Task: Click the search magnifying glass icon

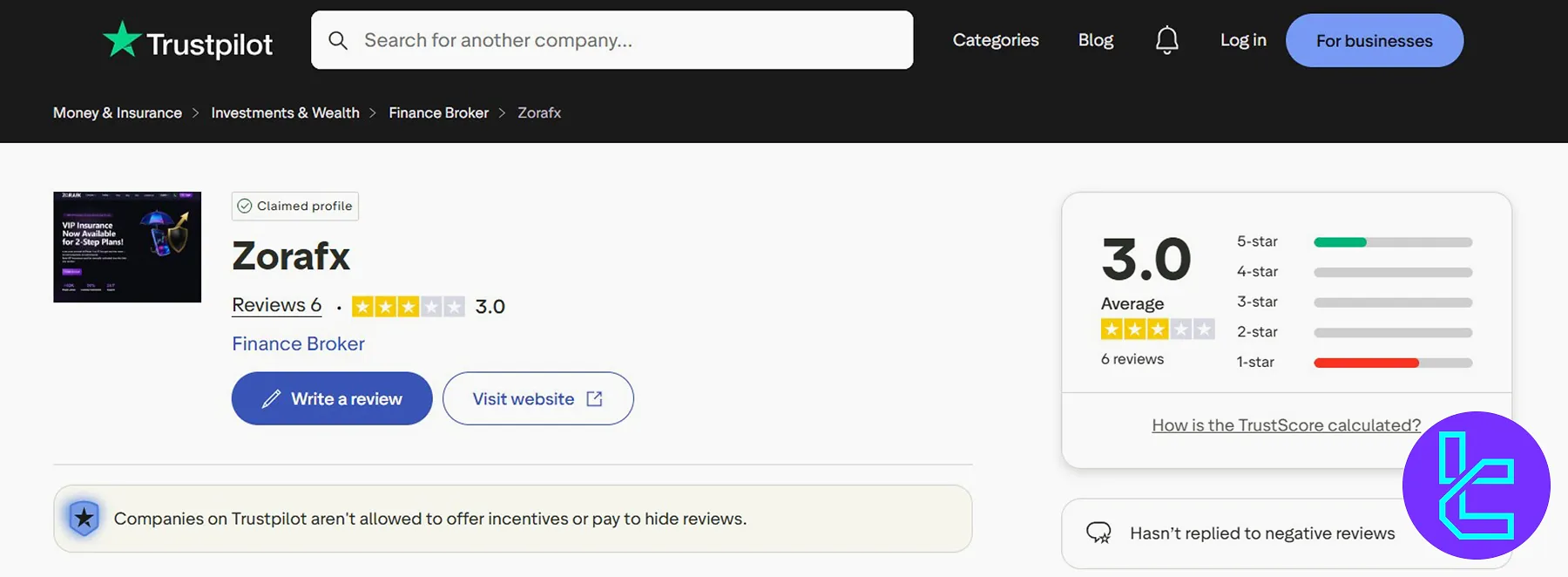Action: click(x=338, y=40)
